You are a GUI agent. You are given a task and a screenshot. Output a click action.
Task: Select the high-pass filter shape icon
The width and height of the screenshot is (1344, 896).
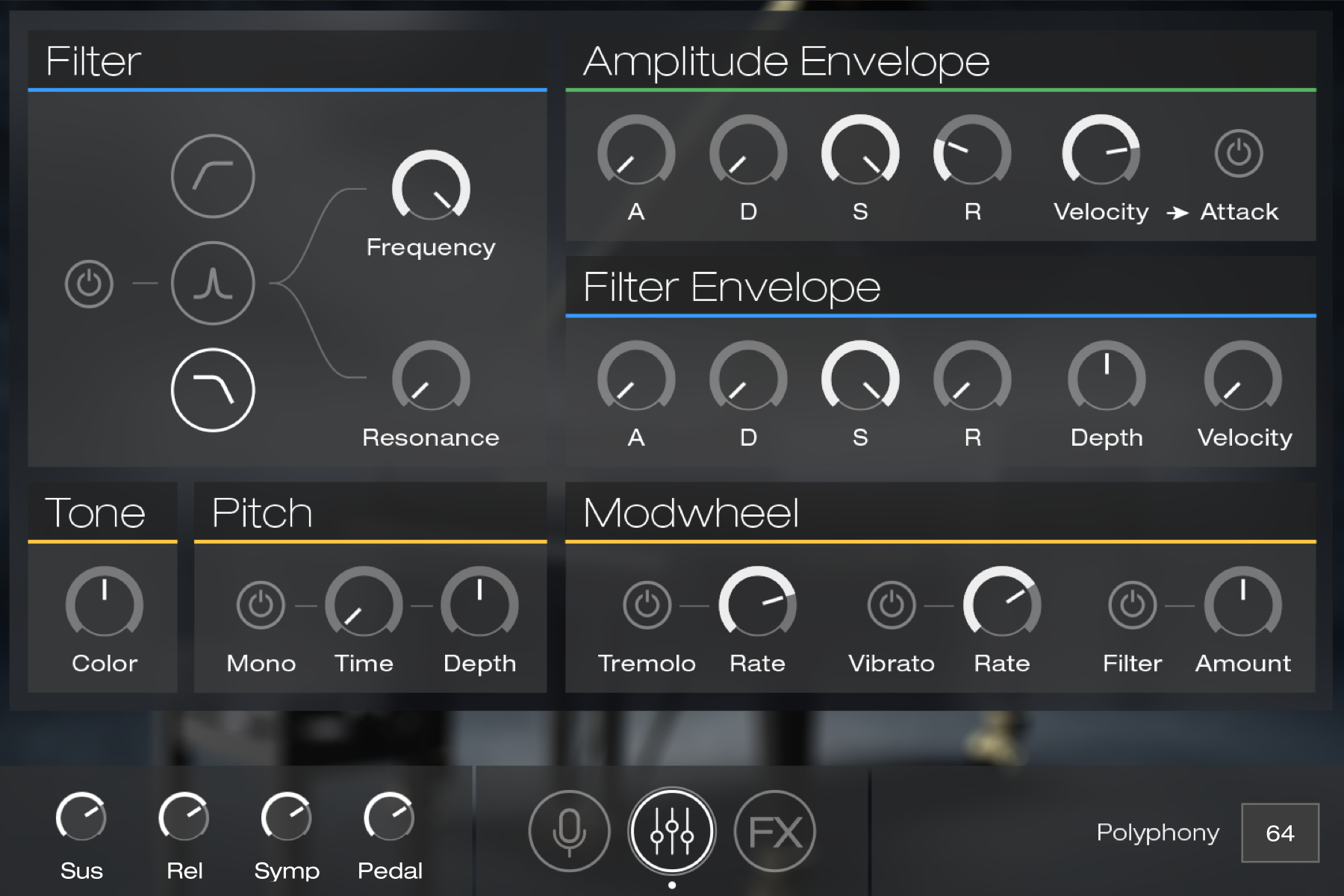[213, 175]
